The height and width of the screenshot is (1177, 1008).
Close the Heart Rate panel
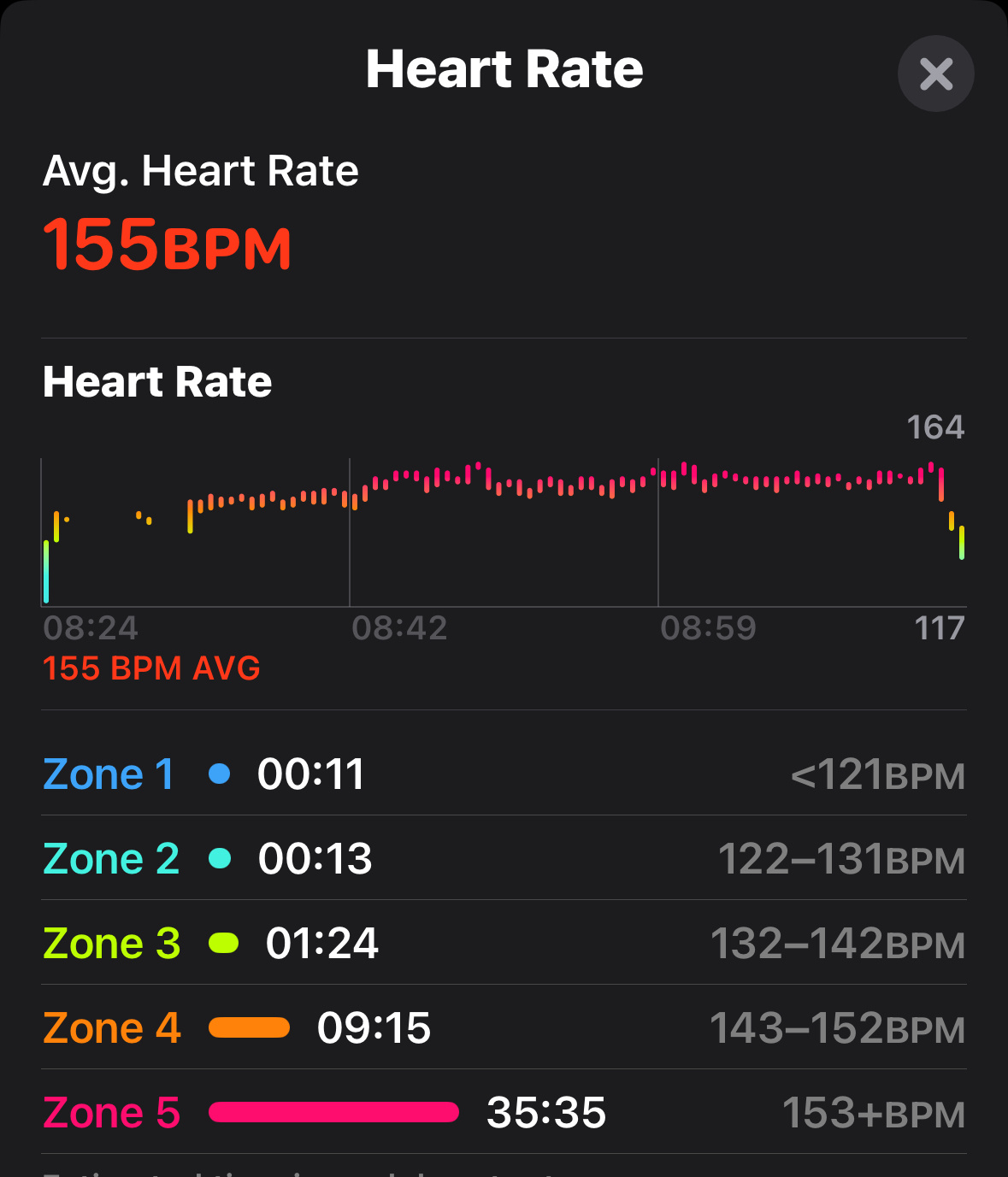[936, 74]
